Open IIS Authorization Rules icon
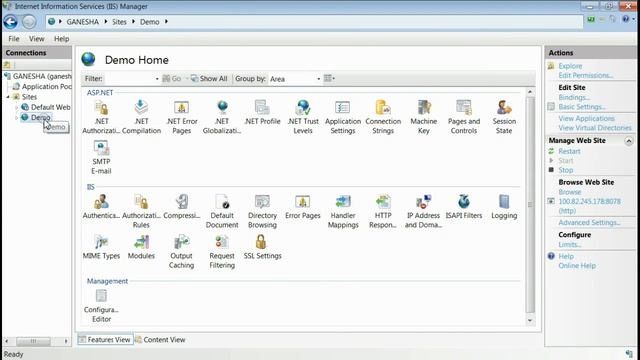The width and height of the screenshot is (640, 360). pos(141,211)
